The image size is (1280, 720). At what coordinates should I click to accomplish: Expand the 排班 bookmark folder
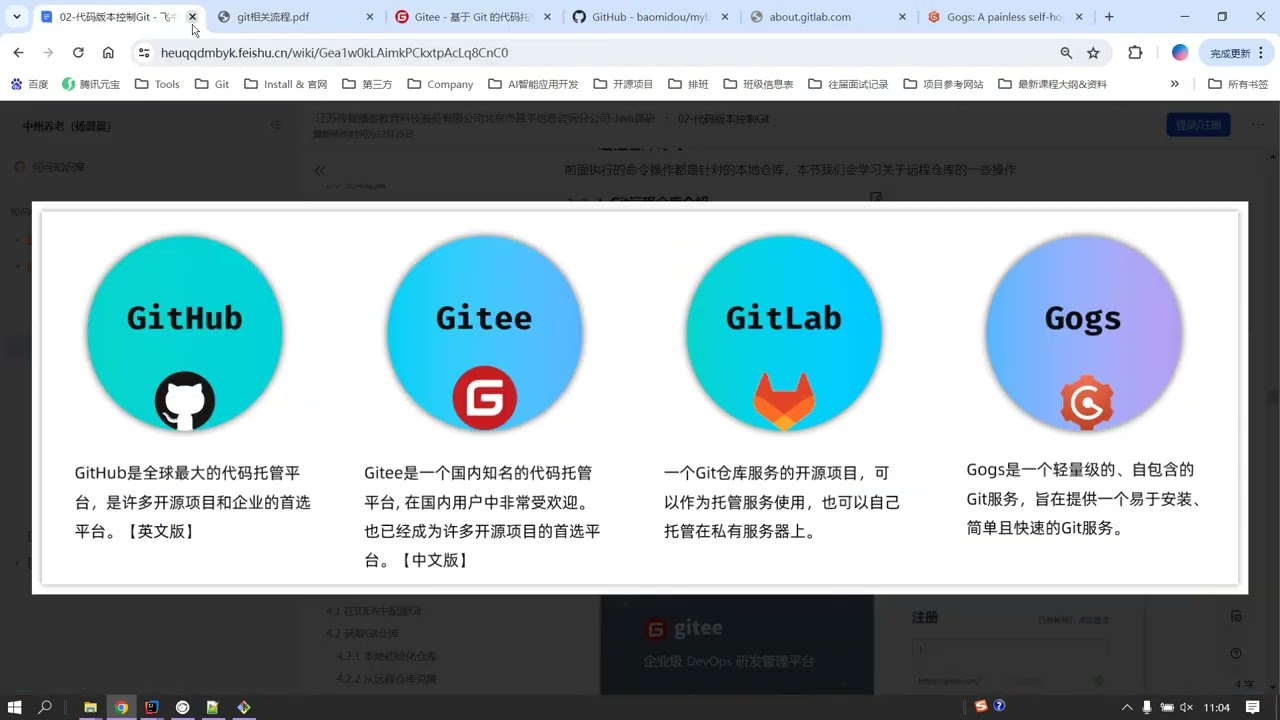pyautogui.click(x=688, y=84)
